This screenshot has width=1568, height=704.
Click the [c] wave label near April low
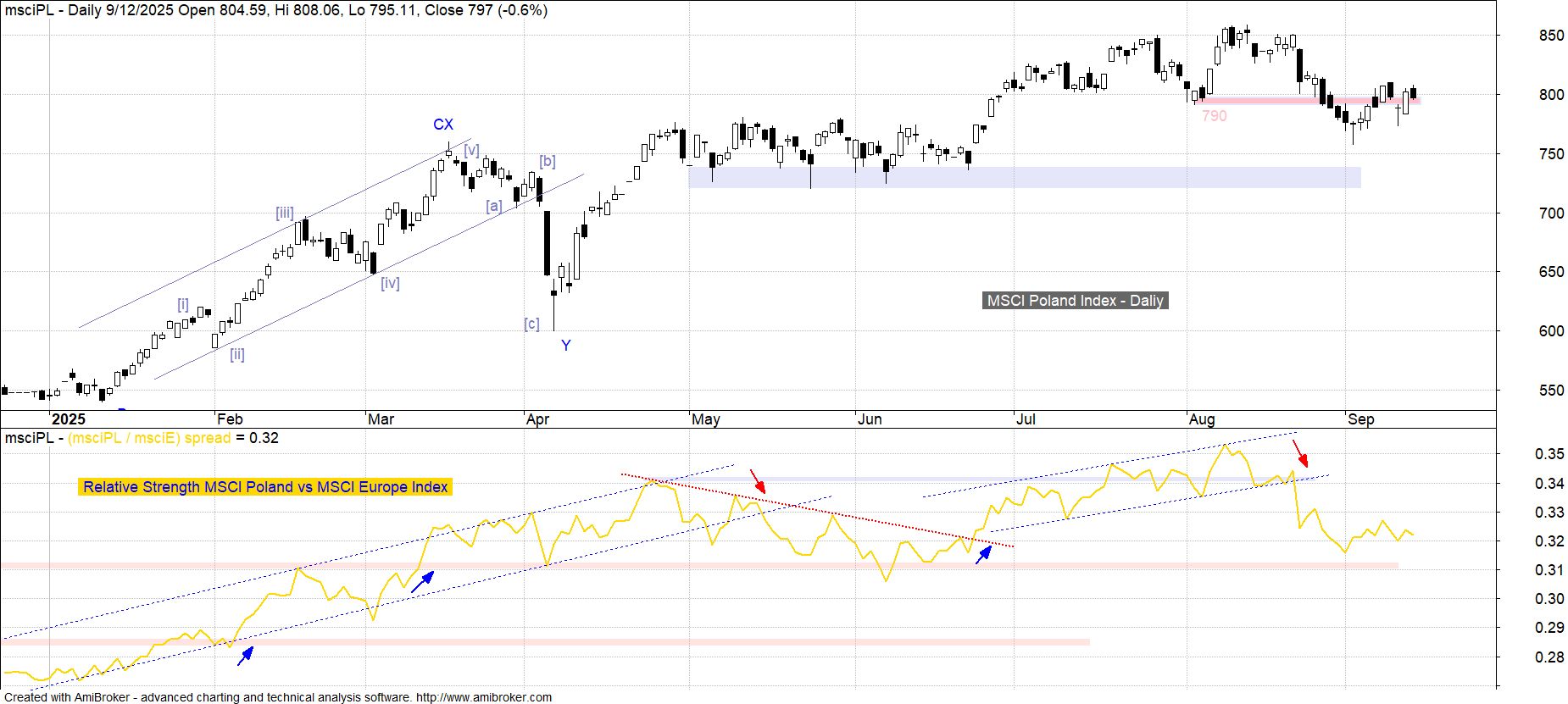[531, 324]
